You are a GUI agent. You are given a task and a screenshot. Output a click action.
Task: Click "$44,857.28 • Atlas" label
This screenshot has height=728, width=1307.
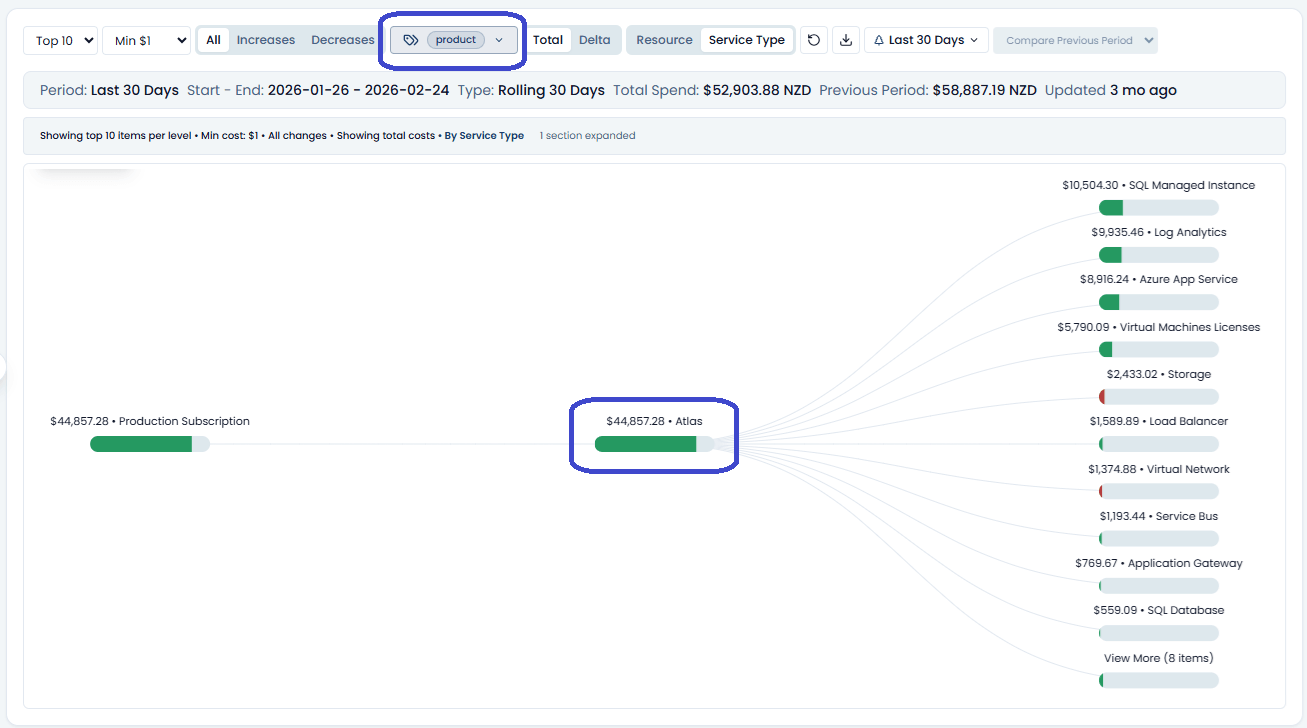point(654,421)
